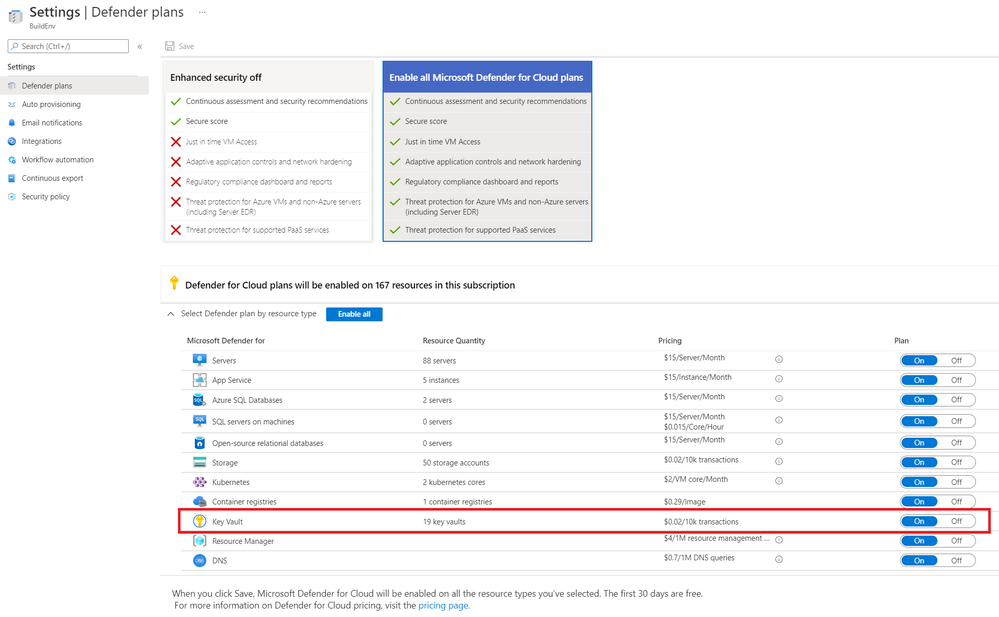Click the '50 storage accounts' quantity
Viewport: 999px width, 617px height.
(x=456, y=463)
